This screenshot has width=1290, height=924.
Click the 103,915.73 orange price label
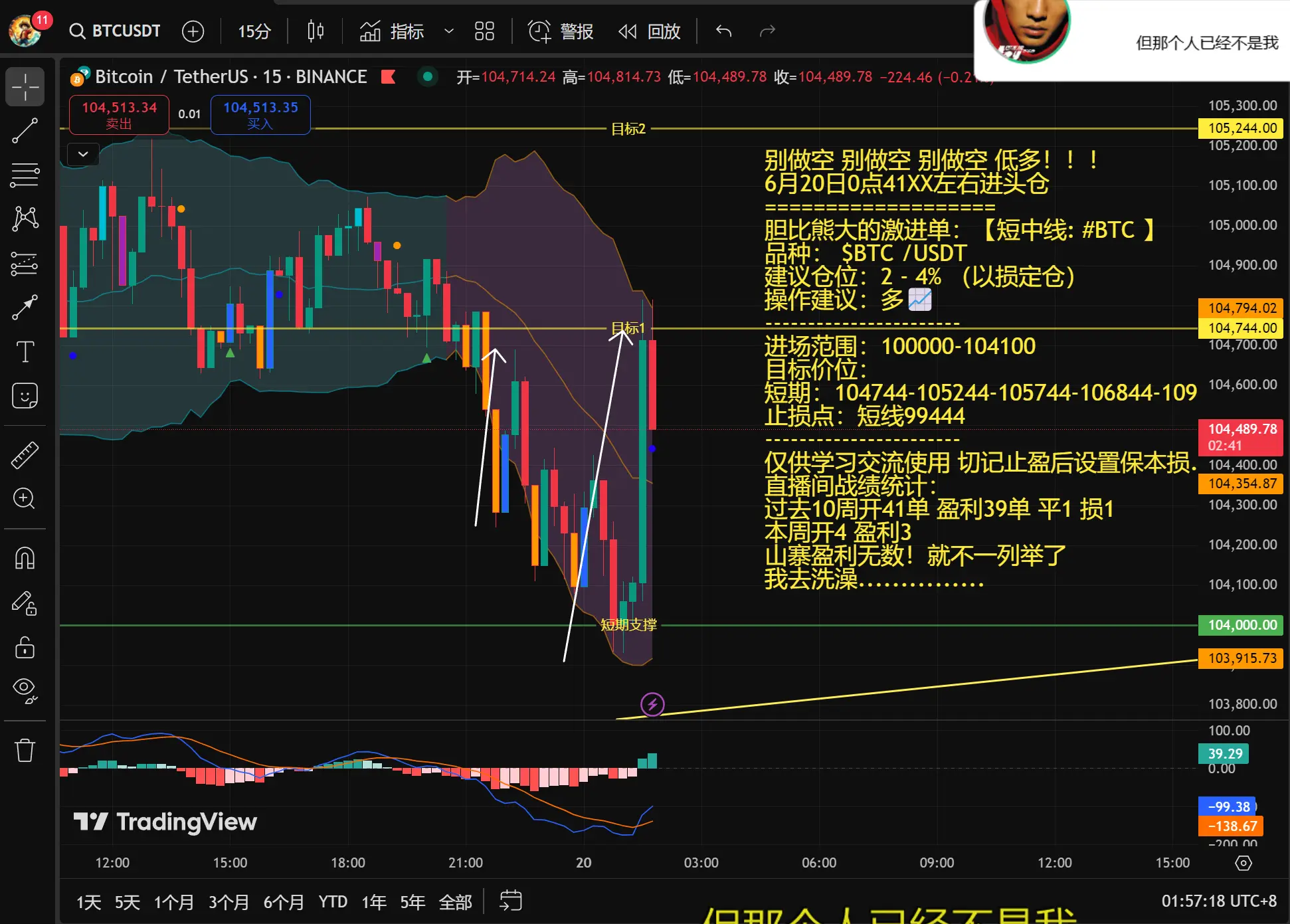(1241, 658)
